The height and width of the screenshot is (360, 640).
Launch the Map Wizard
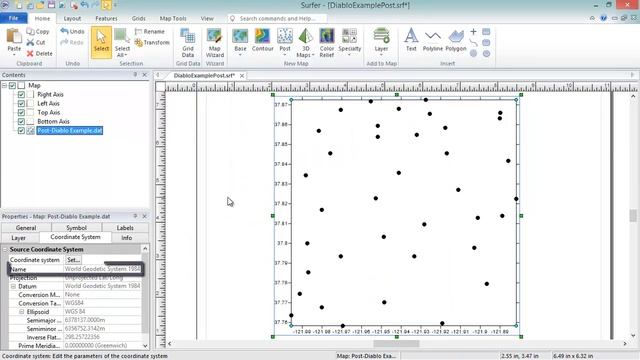(x=215, y=43)
